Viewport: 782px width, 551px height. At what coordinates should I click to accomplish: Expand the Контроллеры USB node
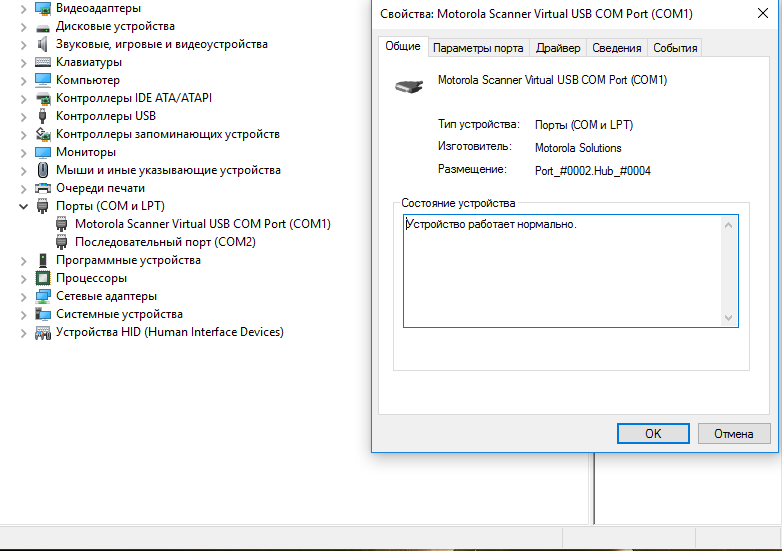pos(23,117)
